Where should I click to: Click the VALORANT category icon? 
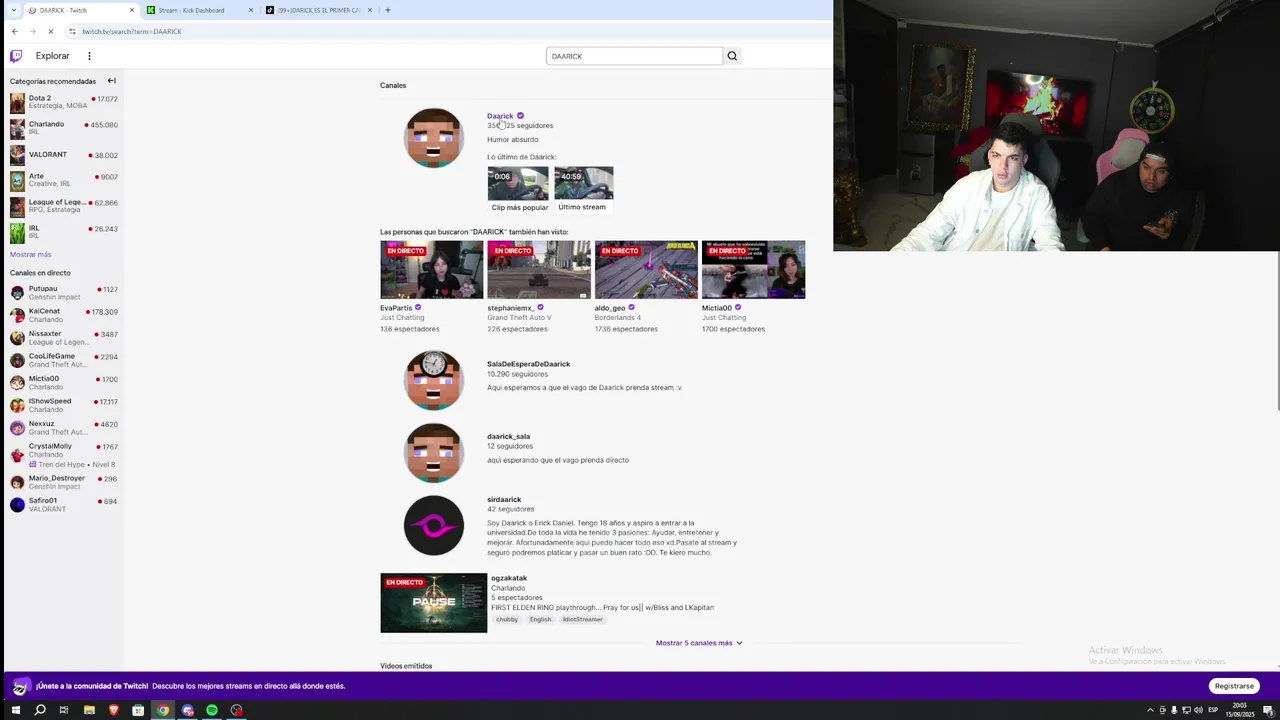pyautogui.click(x=17, y=155)
